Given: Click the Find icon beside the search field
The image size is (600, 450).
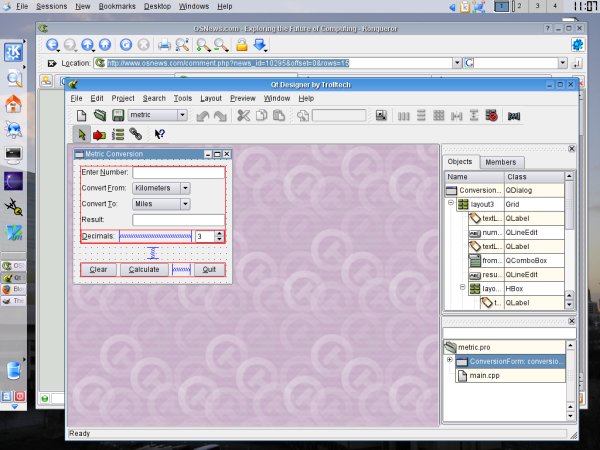Looking at the screenshot, I should [303, 116].
